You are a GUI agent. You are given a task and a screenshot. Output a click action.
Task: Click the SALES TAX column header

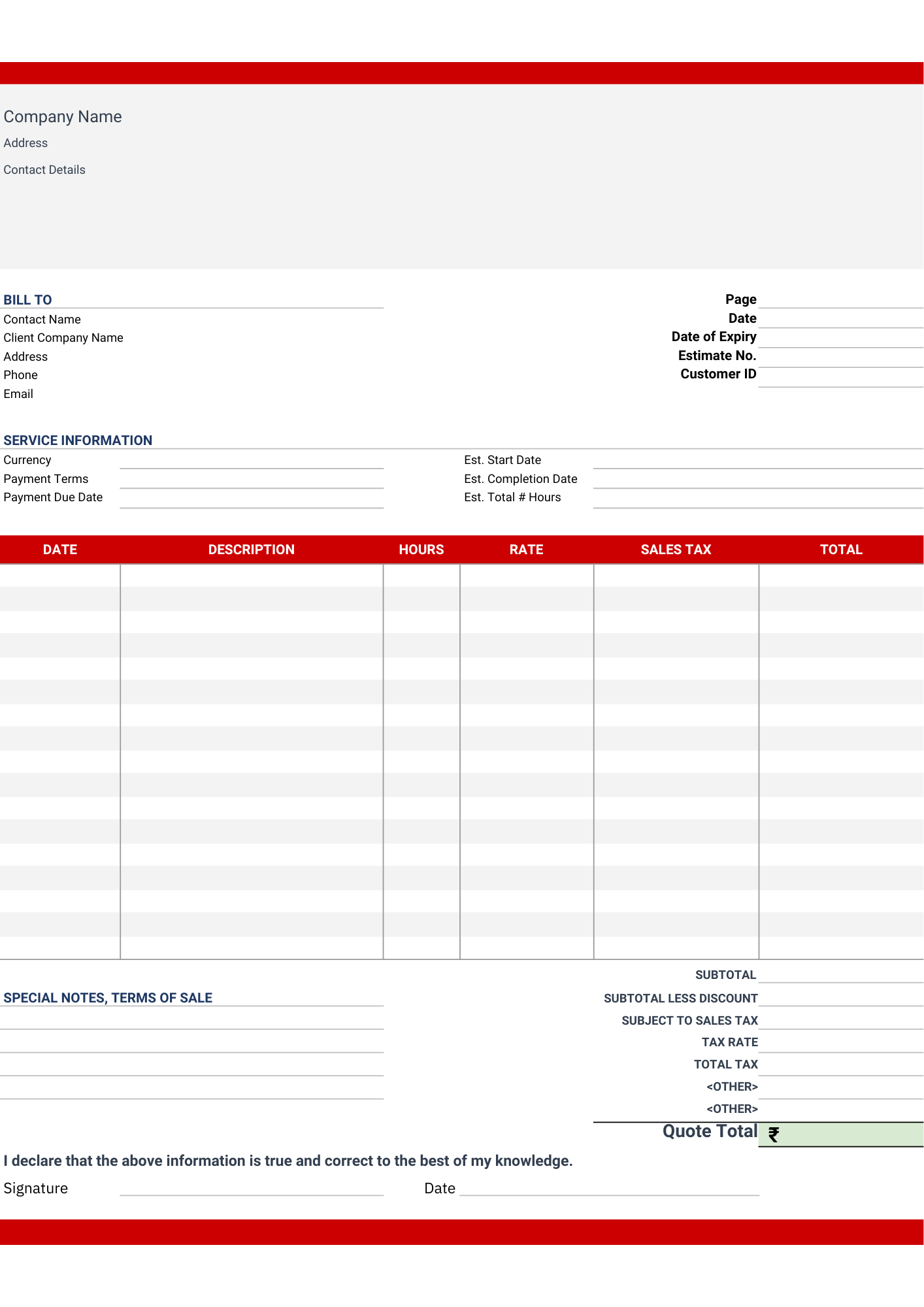click(676, 550)
